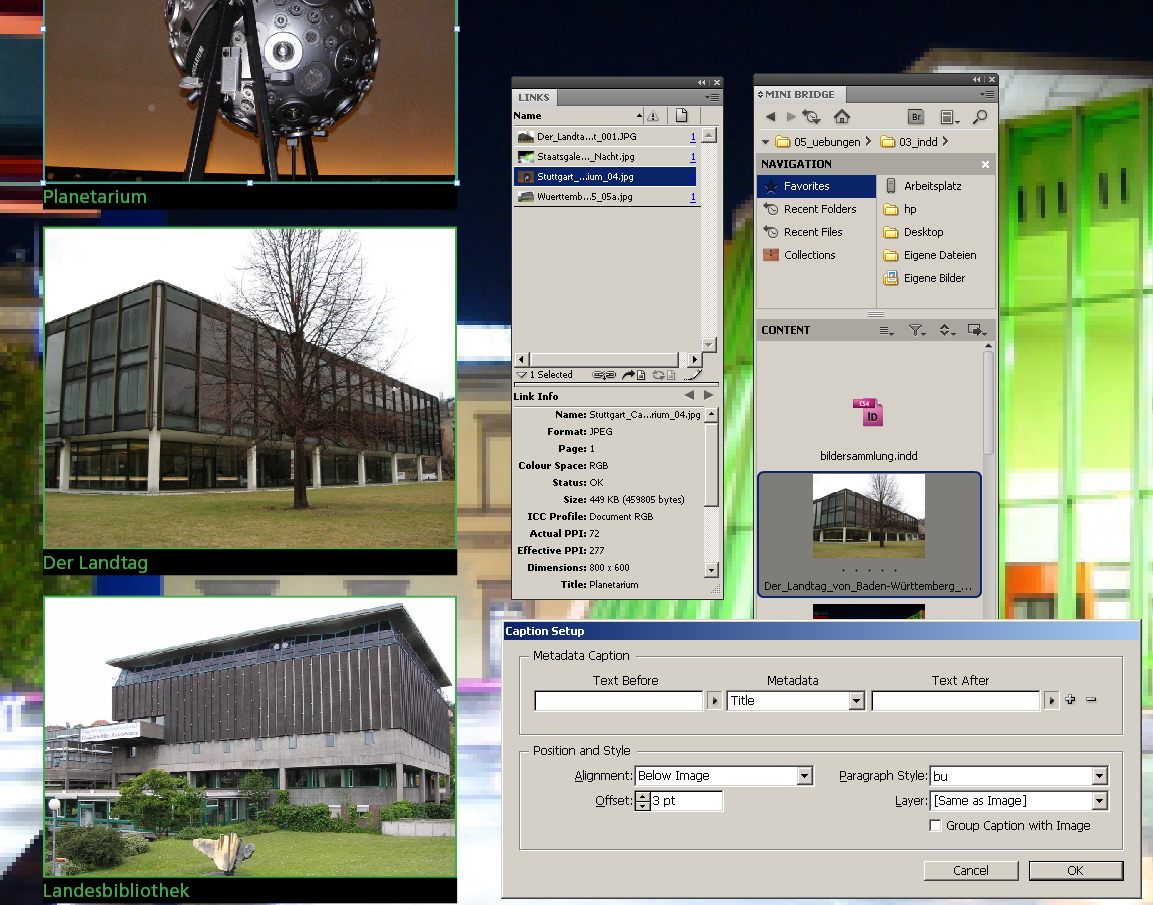The image size is (1153, 905).
Task: Open Text Before special characters menu
Action: (714, 701)
